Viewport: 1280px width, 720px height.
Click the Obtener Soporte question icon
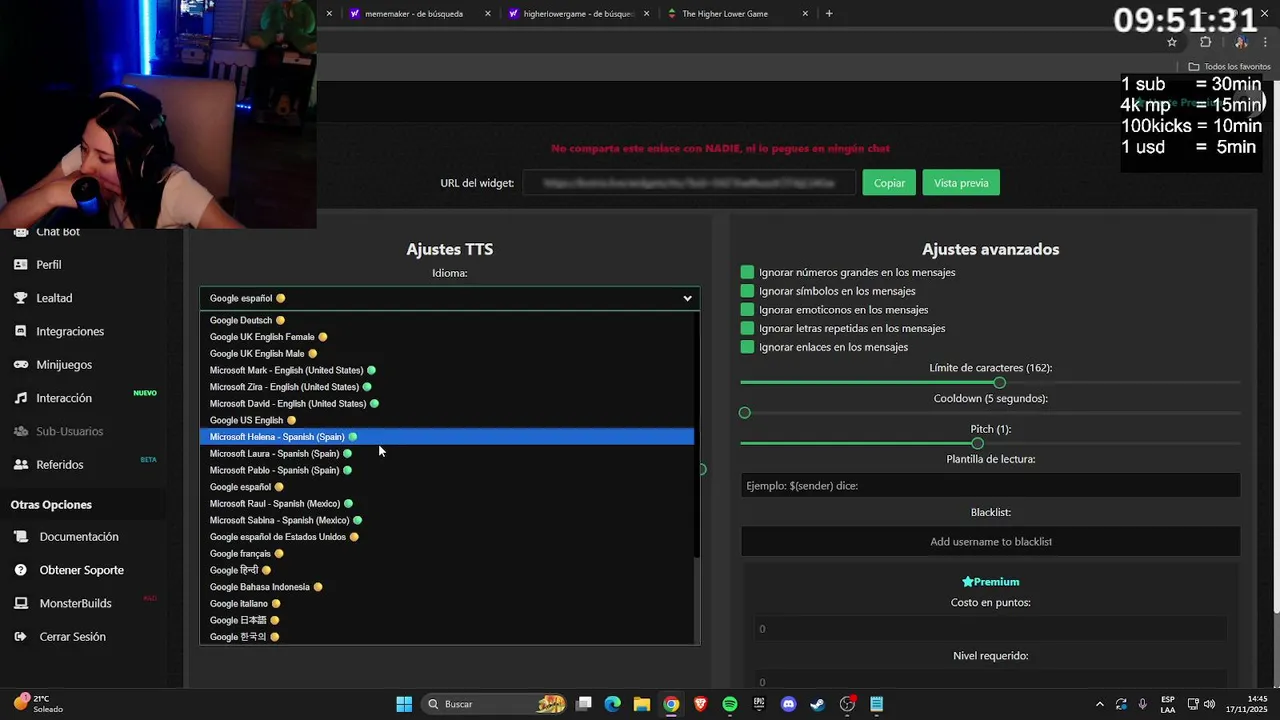21,570
